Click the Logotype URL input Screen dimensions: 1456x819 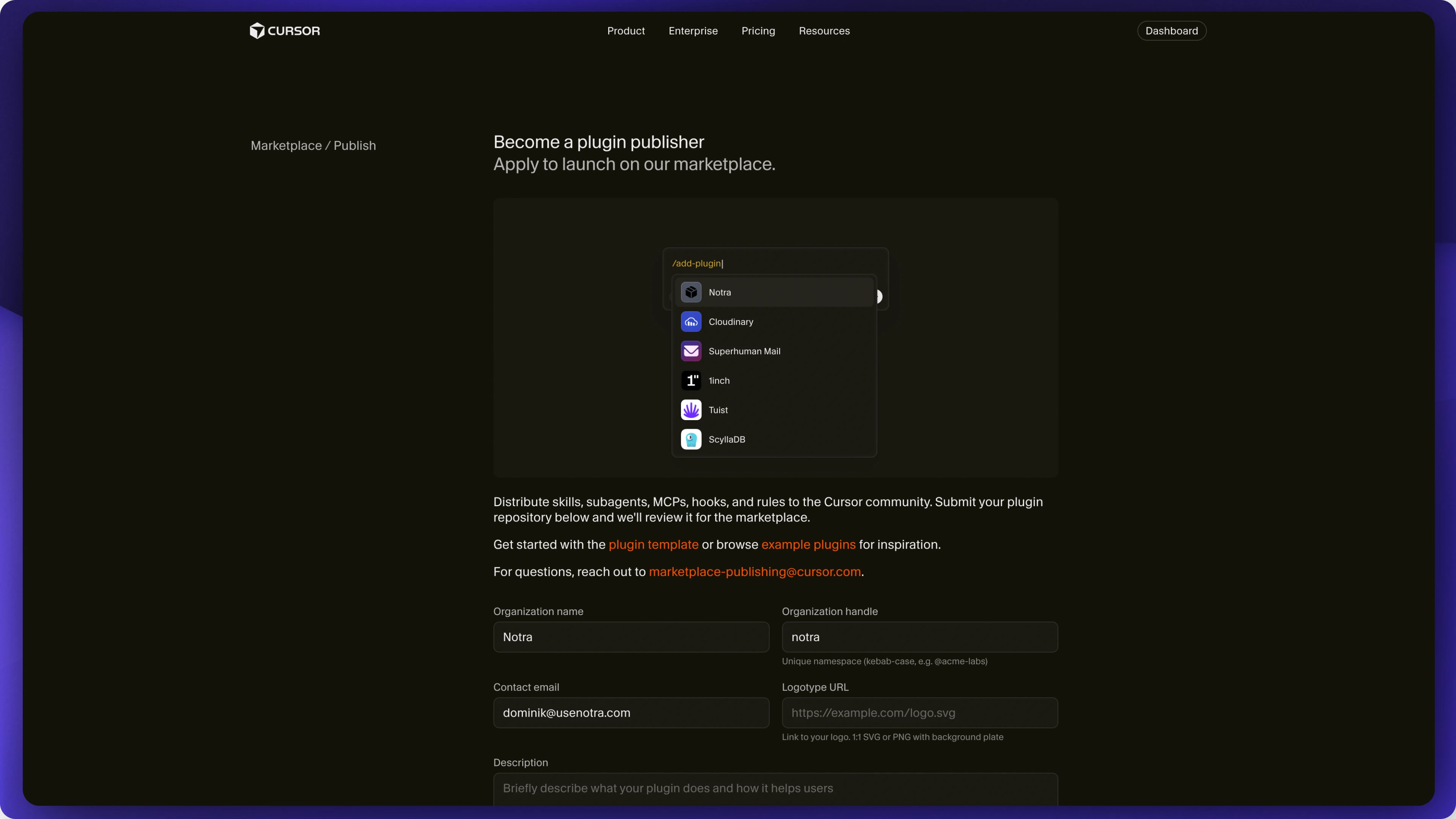pyautogui.click(x=919, y=713)
